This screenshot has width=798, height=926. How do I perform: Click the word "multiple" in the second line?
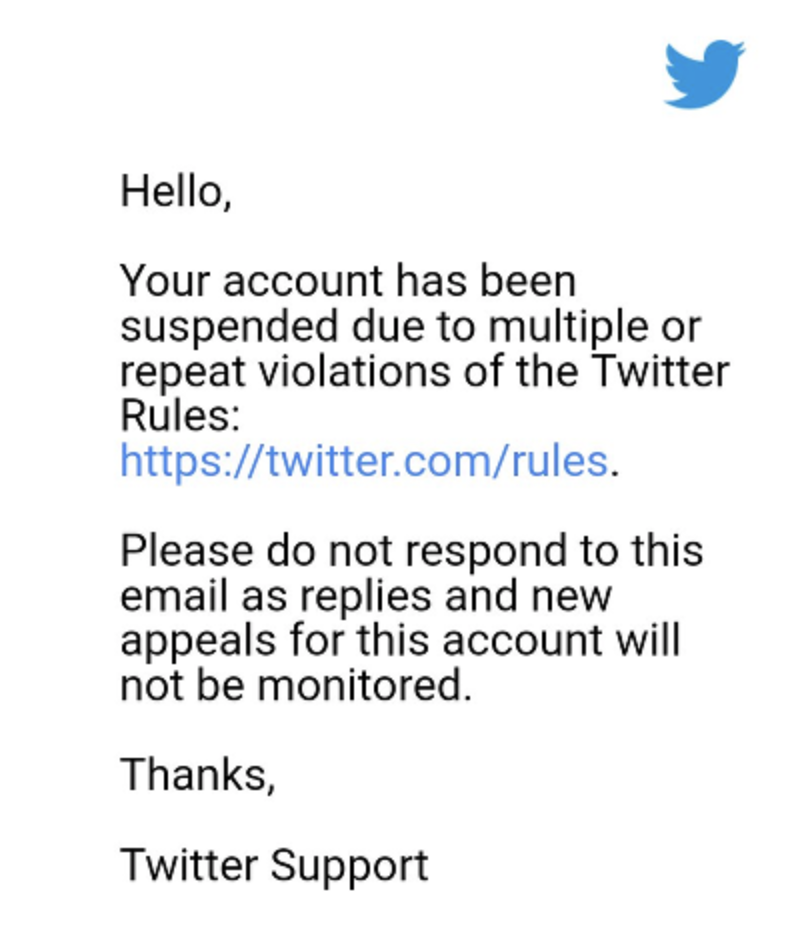[x=568, y=328]
